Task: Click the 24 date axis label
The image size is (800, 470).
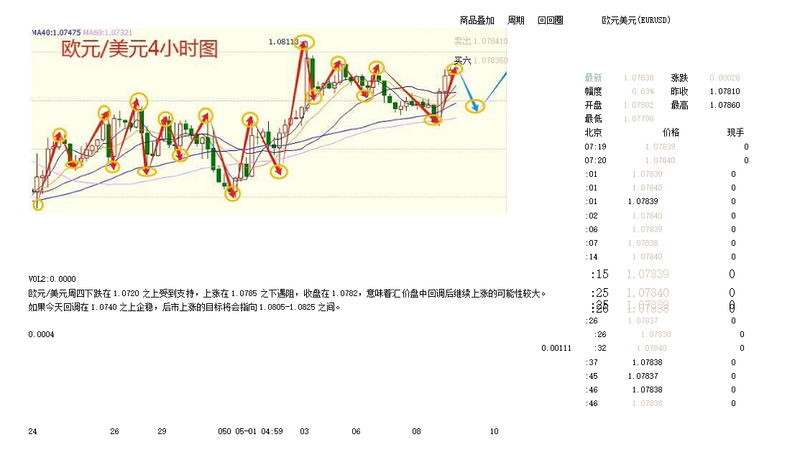Action: click(x=33, y=431)
